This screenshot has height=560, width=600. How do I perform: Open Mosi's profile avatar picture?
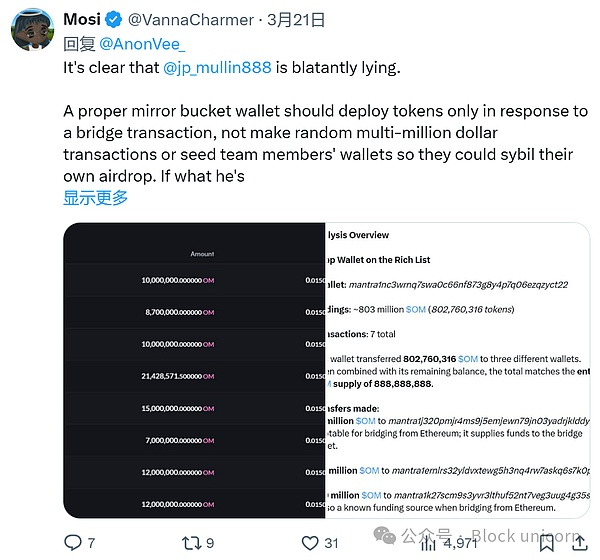(31, 30)
